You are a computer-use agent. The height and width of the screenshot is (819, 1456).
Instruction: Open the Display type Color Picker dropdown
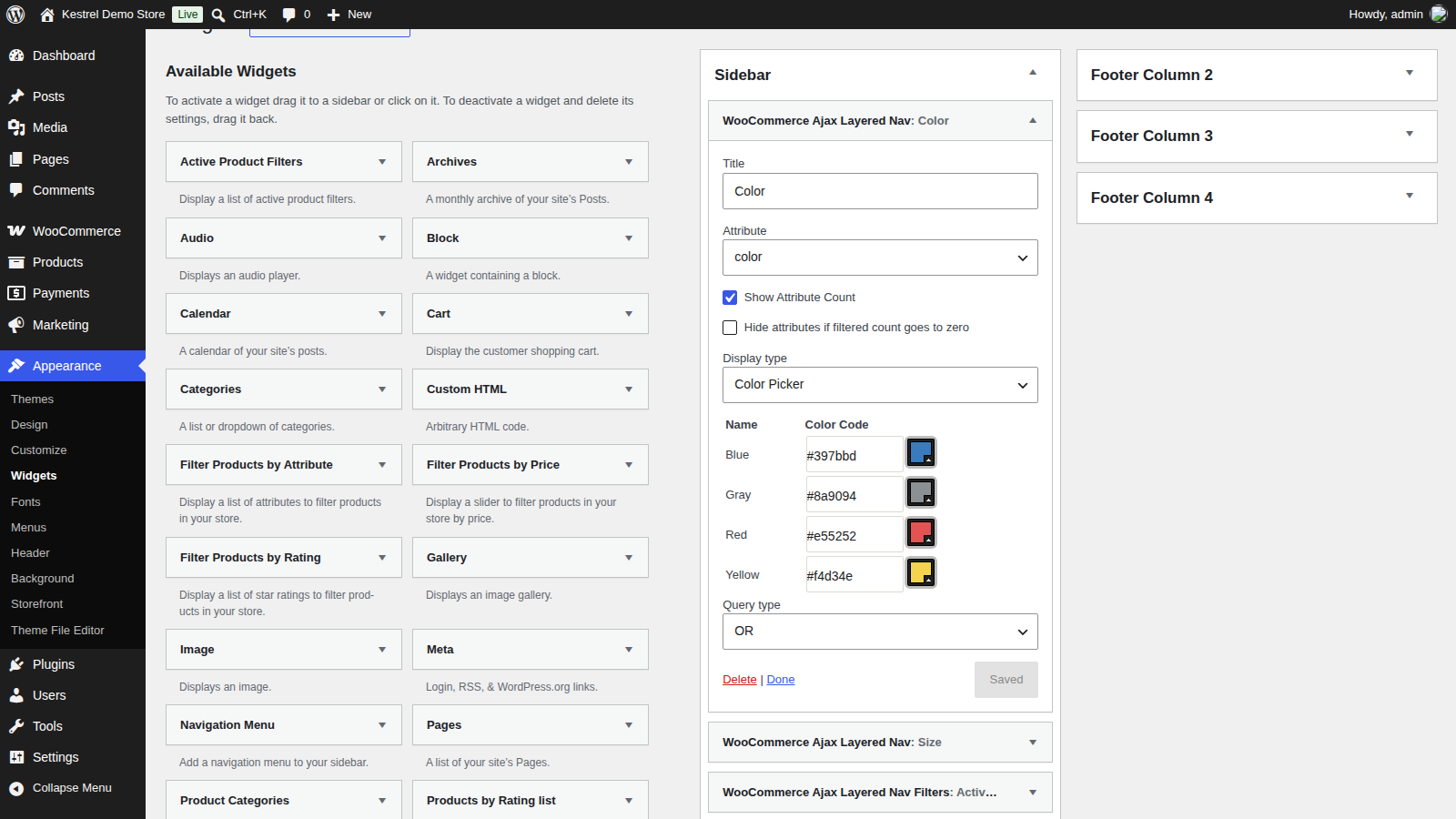pos(880,385)
